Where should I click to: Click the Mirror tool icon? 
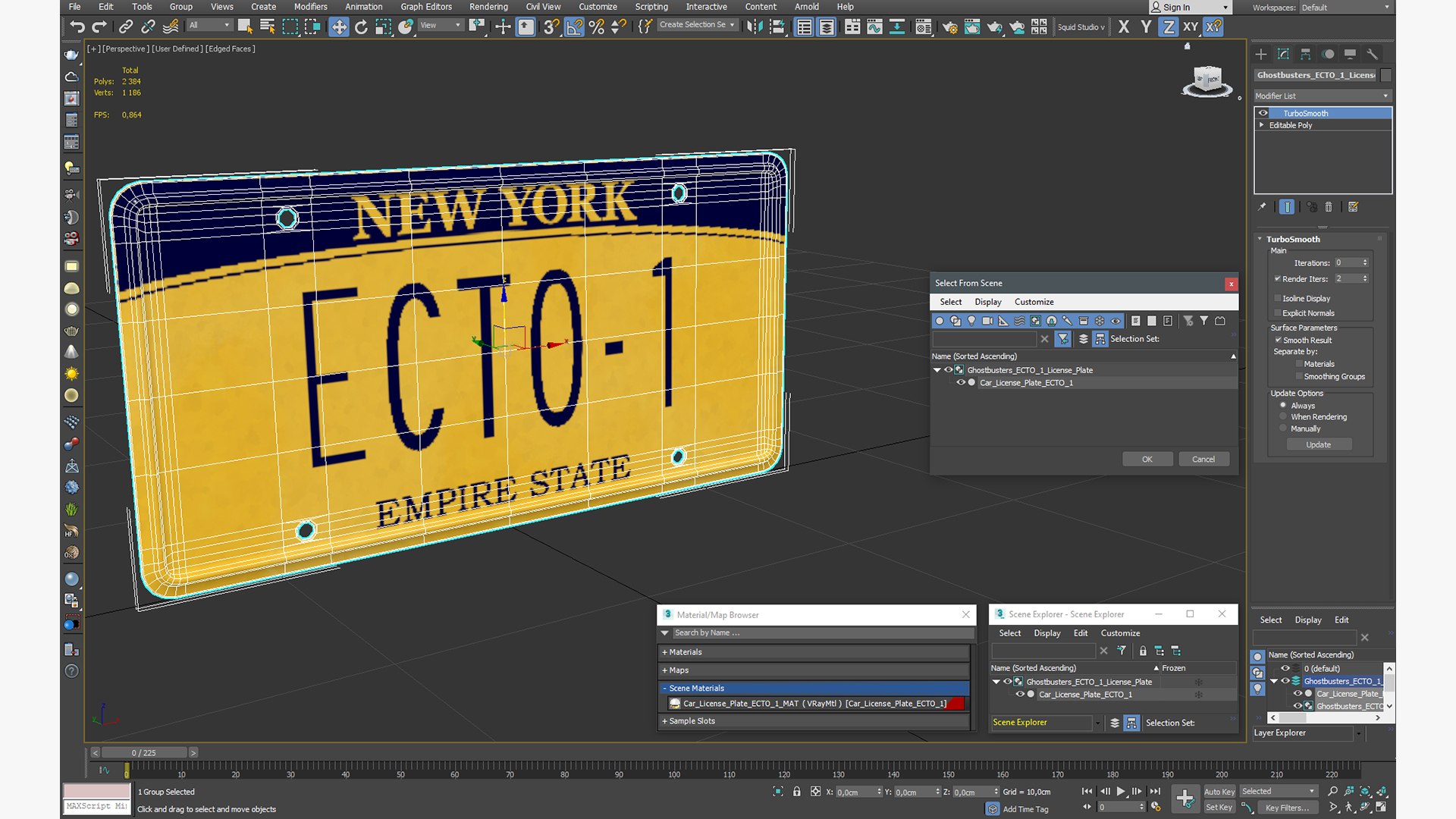[754, 27]
